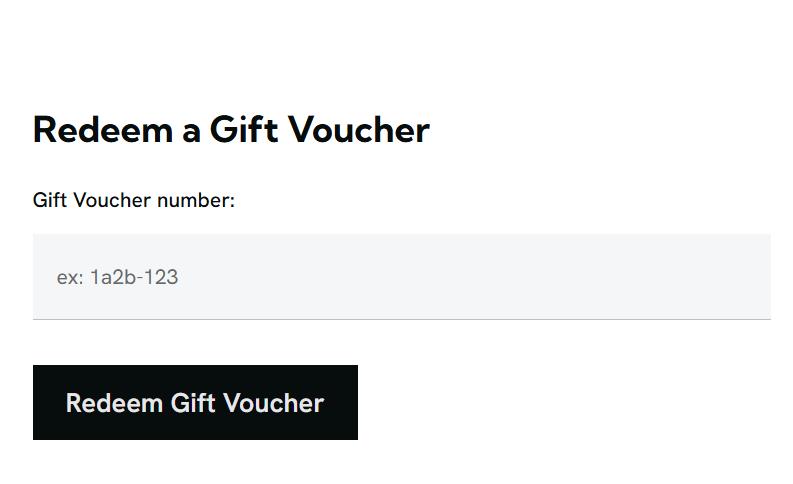Click the "1a2b-123" example code text
The width and height of the screenshot is (793, 484).
[x=134, y=277]
